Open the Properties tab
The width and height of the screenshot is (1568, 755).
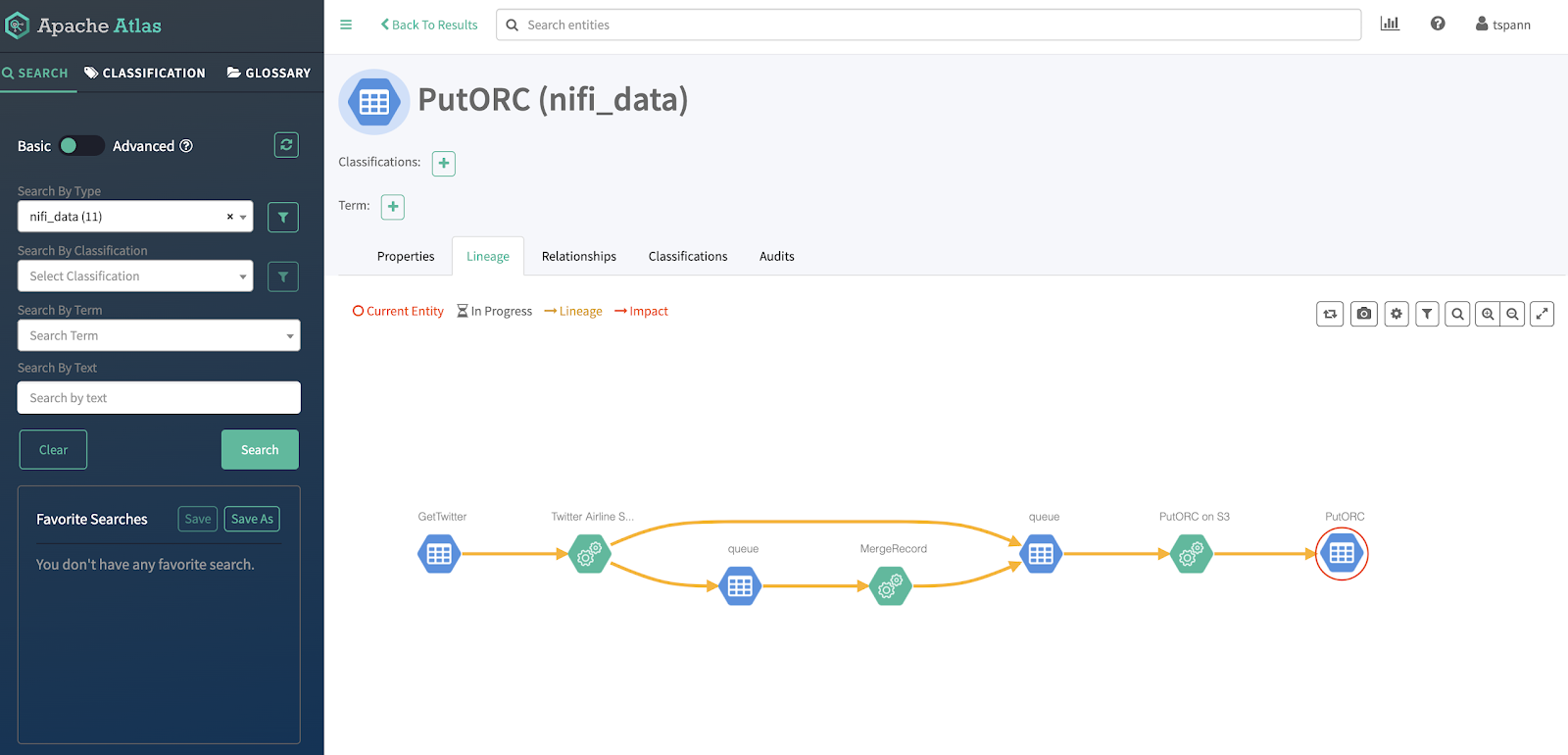click(406, 256)
